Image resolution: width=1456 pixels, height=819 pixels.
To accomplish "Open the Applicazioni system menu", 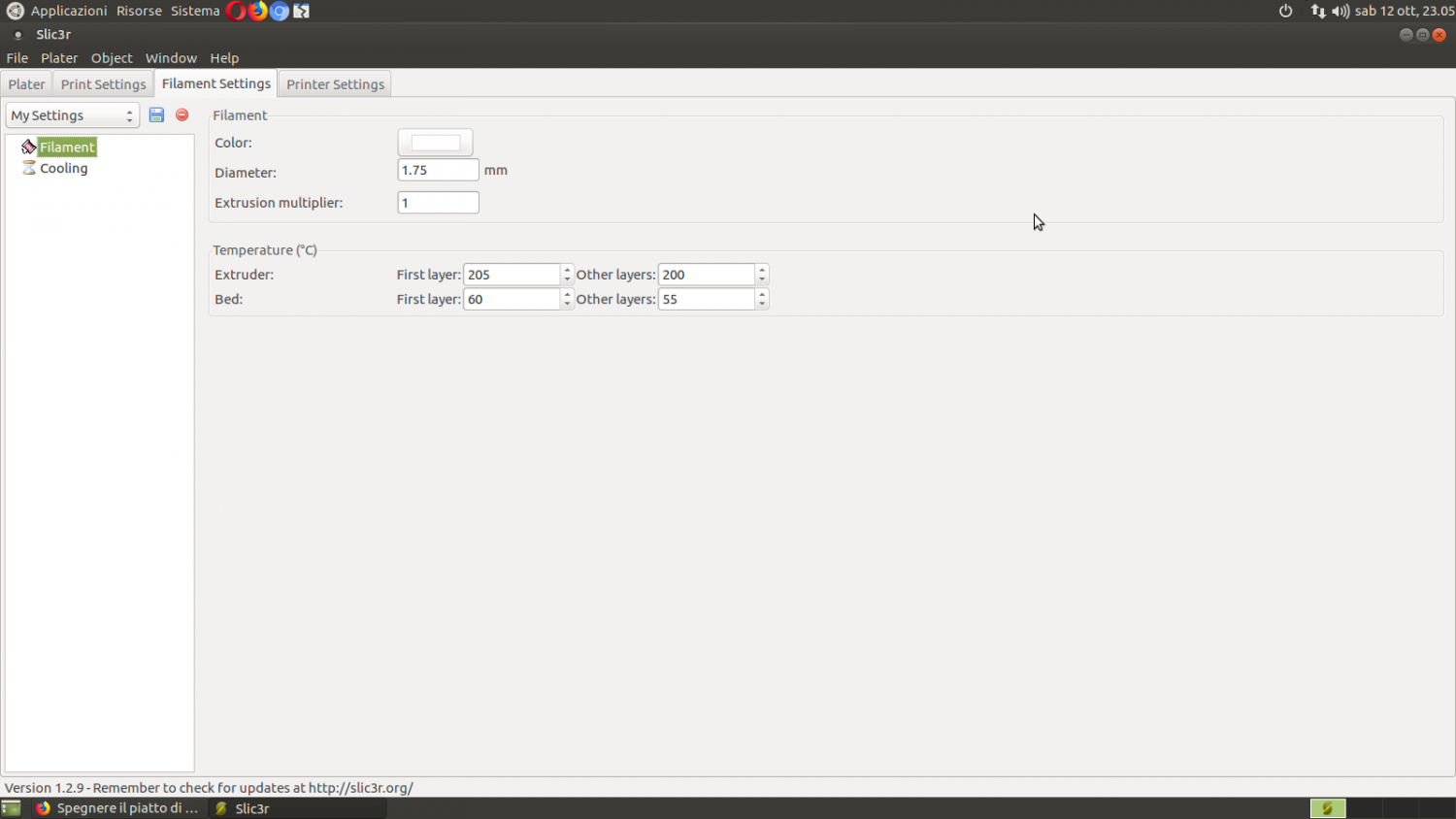I will (x=69, y=11).
